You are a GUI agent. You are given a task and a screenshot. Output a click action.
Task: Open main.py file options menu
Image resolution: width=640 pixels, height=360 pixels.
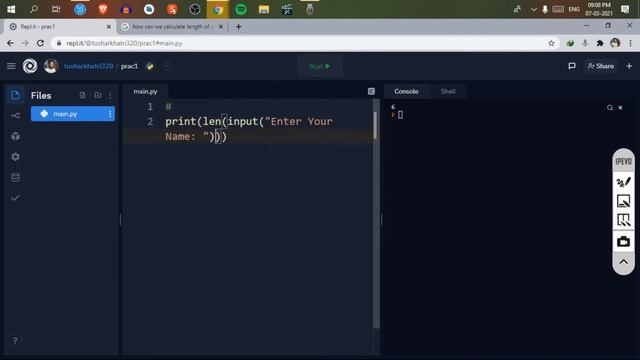click(x=110, y=114)
